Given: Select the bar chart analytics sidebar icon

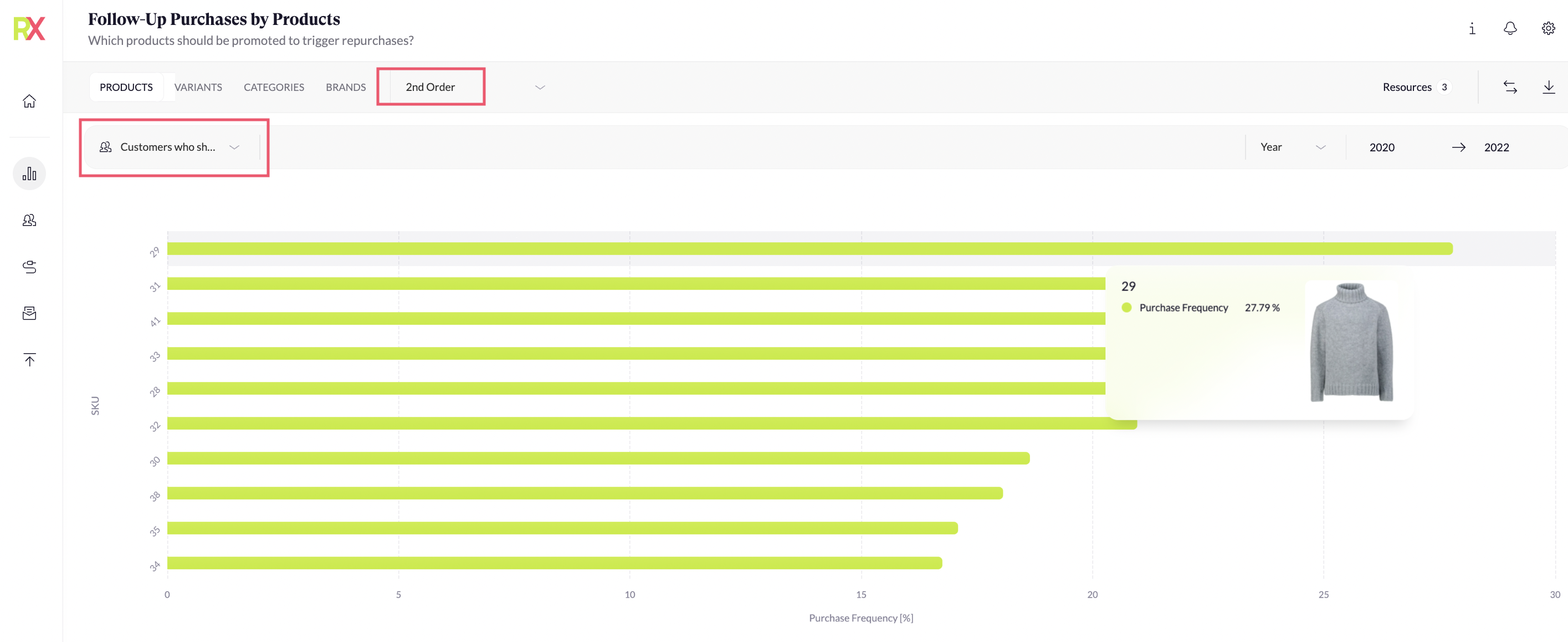Looking at the screenshot, I should (29, 174).
